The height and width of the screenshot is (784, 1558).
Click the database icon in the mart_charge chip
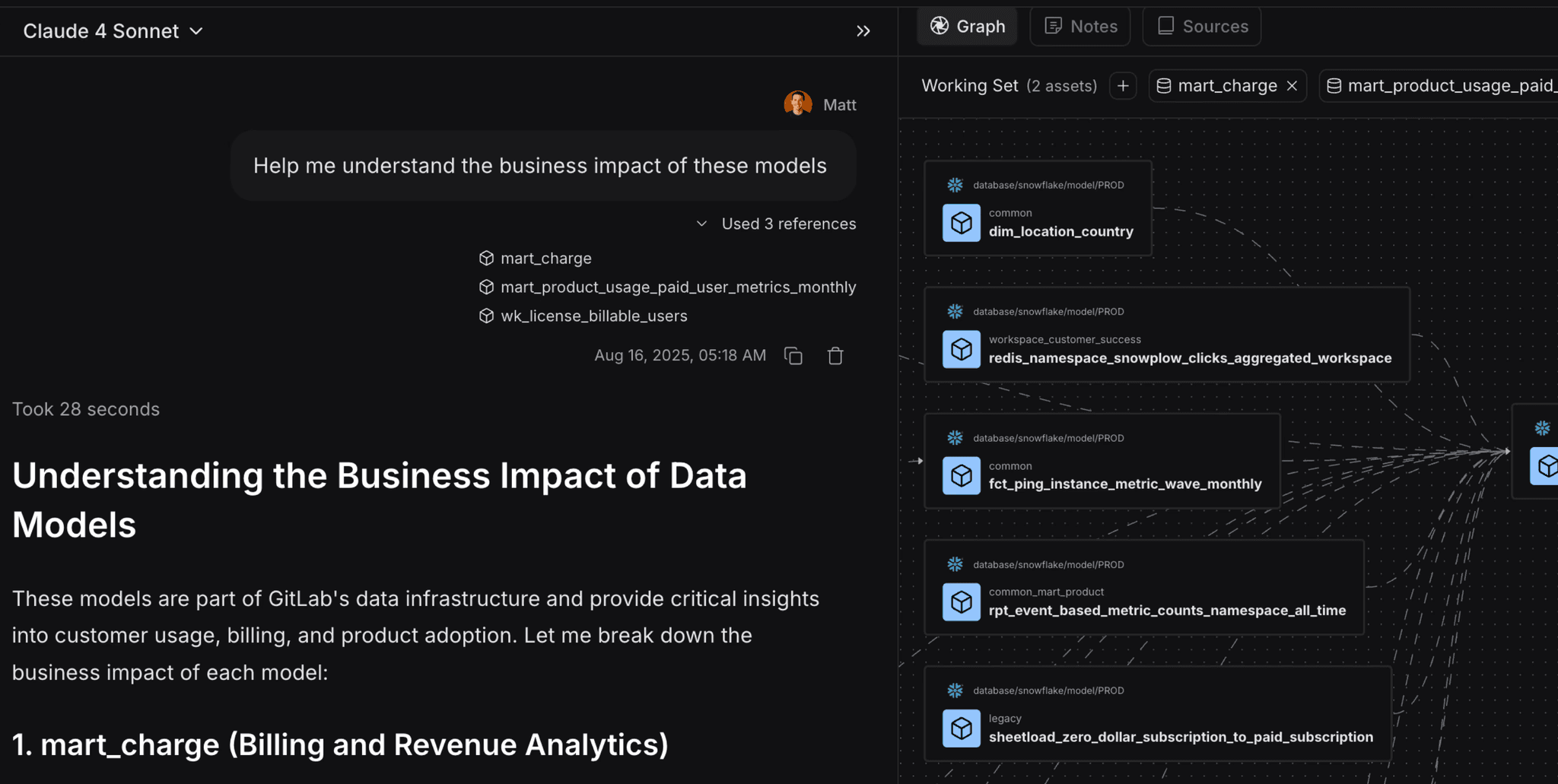(1163, 85)
